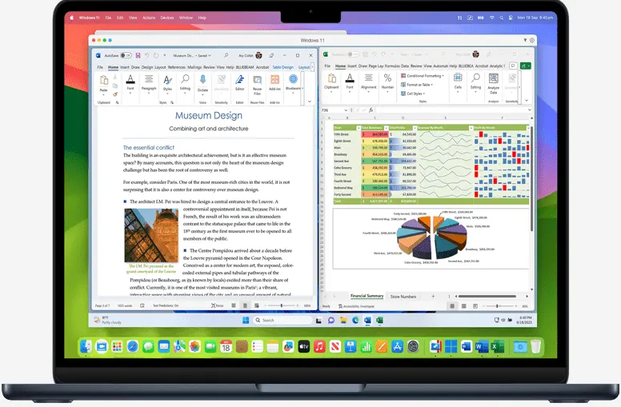Open Cell Styles dropdown in Excel

pos(413,94)
